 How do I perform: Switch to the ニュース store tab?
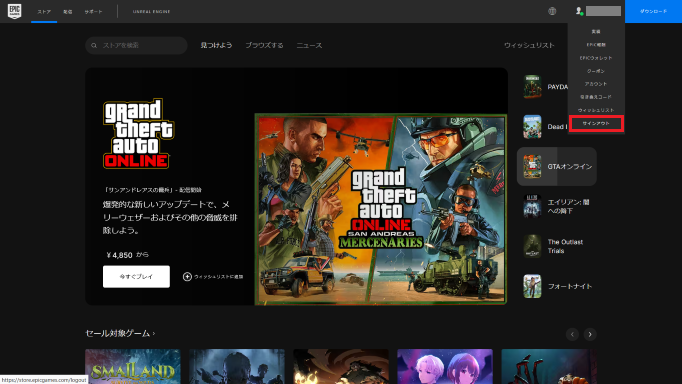309,45
